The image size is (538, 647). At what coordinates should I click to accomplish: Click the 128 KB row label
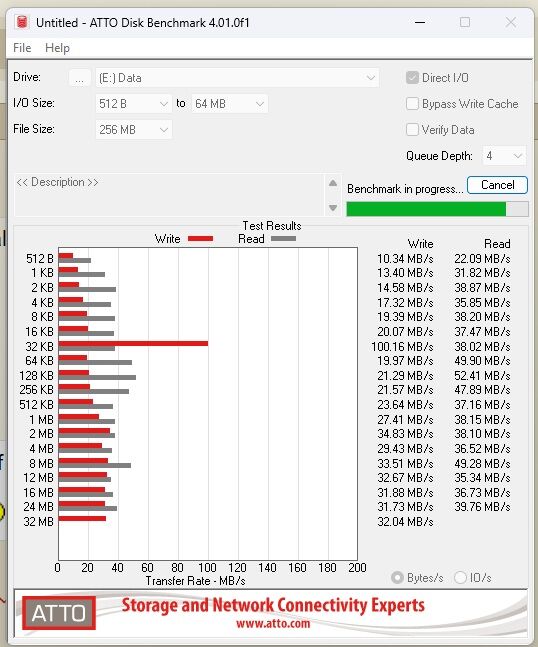click(36, 376)
